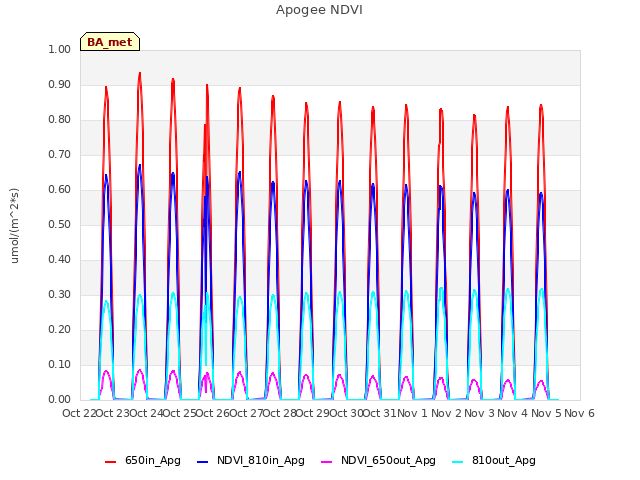Viewport: 640px width, 480px height.
Task: Click the Nov 6 x-axis date label
Action: pyautogui.click(x=580, y=413)
